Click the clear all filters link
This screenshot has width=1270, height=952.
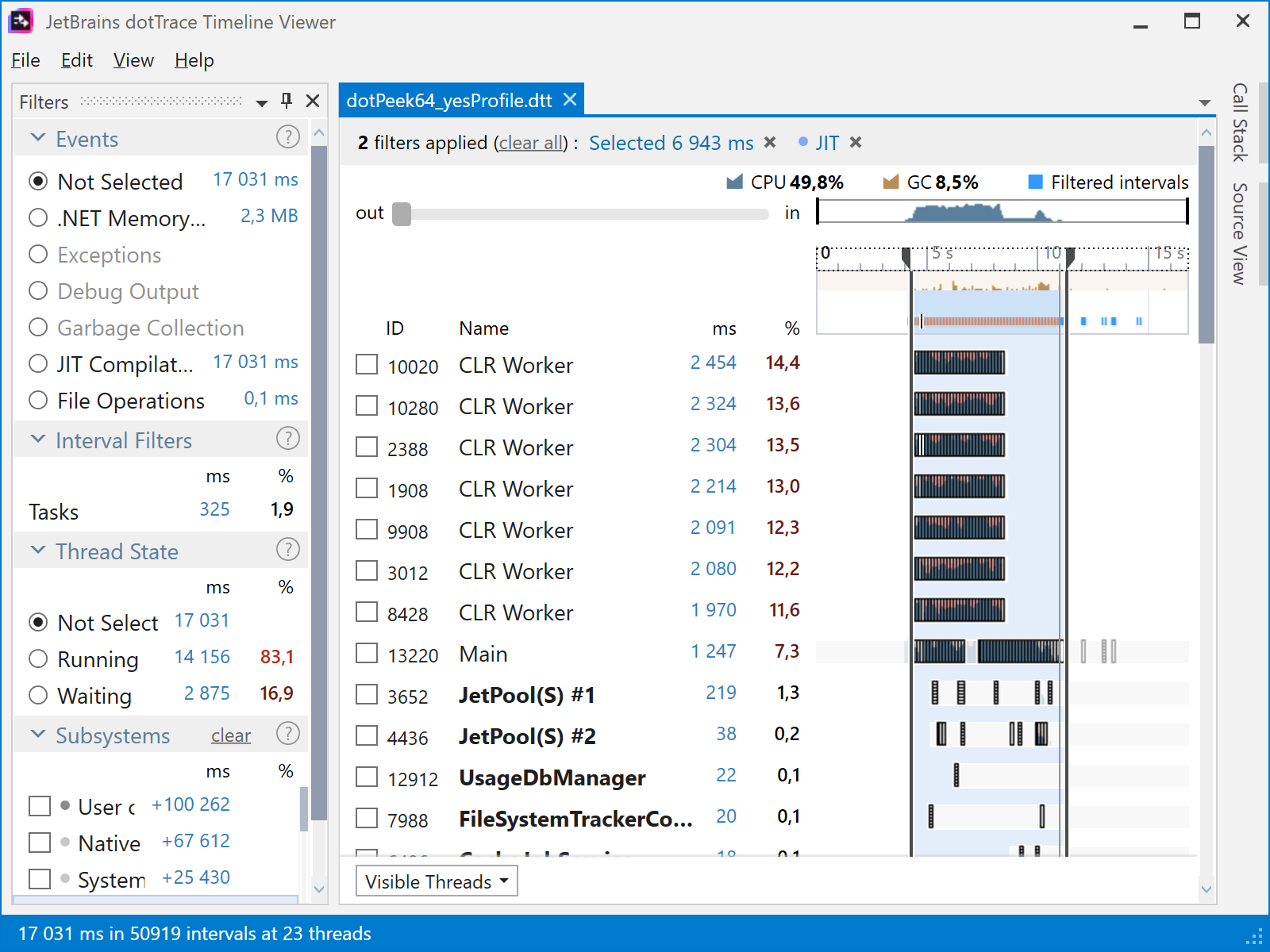530,143
